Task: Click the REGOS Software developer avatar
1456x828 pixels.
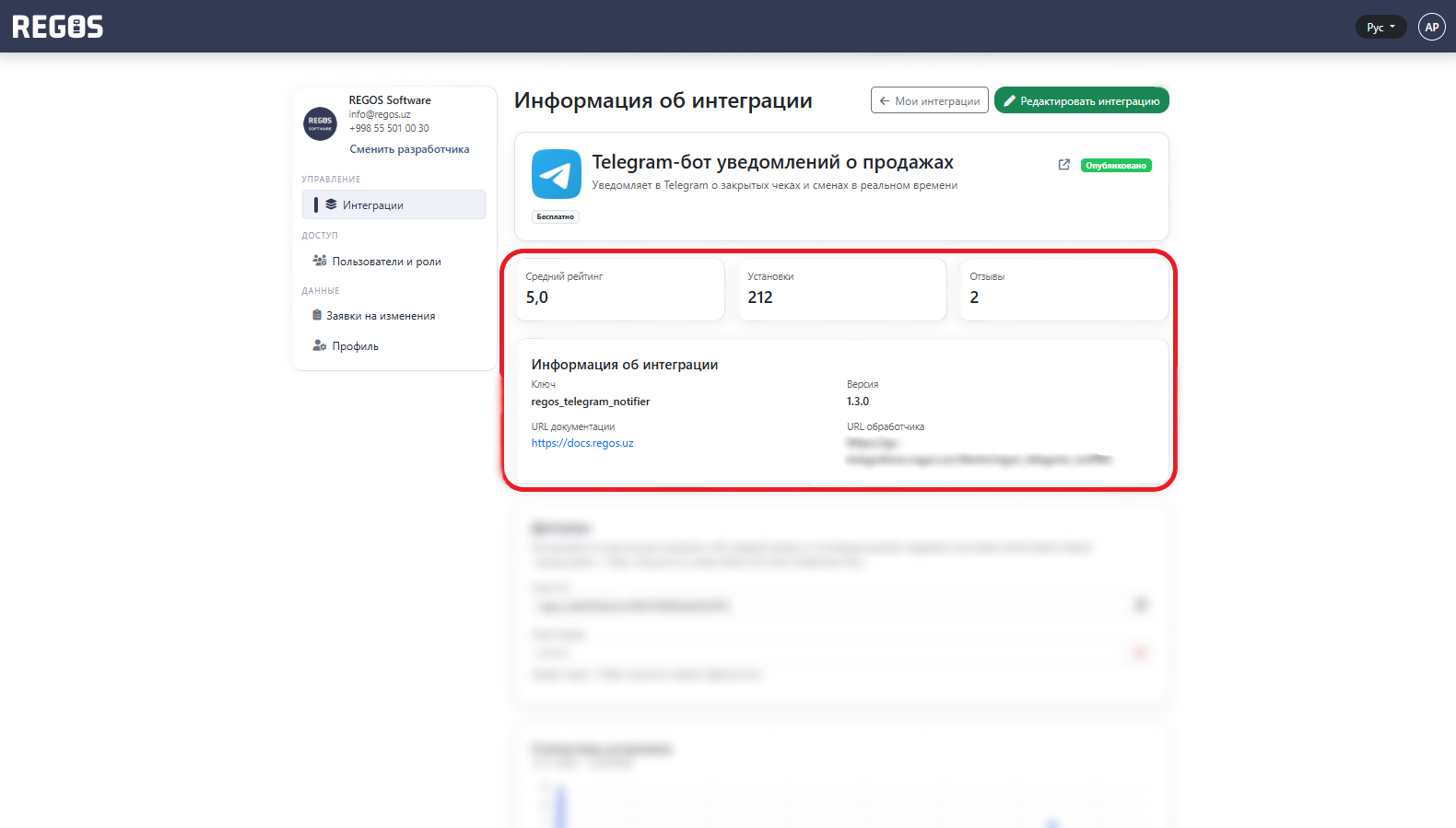Action: click(x=320, y=122)
